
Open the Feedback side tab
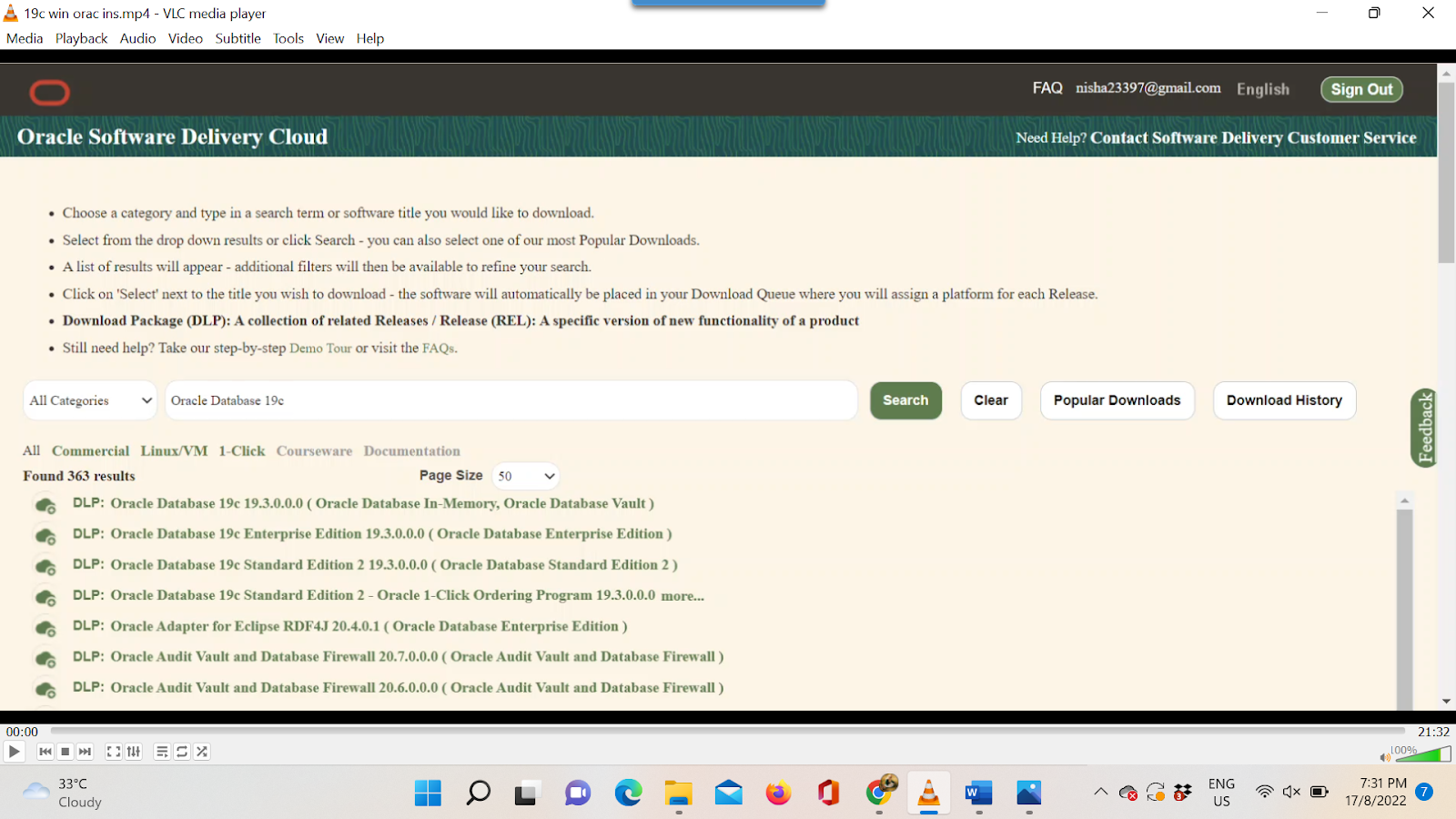coord(1424,428)
